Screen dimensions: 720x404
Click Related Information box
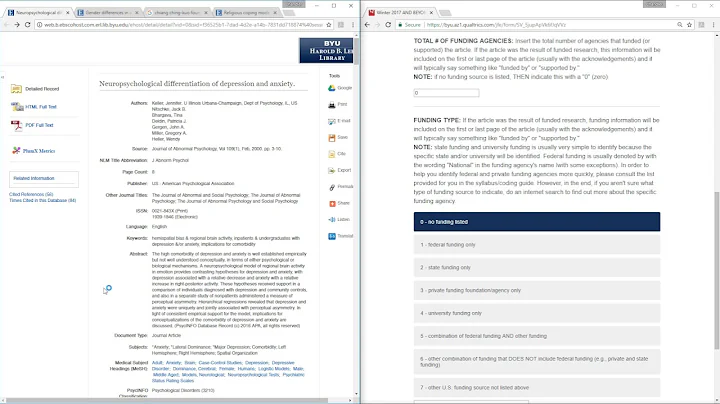pos(44,179)
